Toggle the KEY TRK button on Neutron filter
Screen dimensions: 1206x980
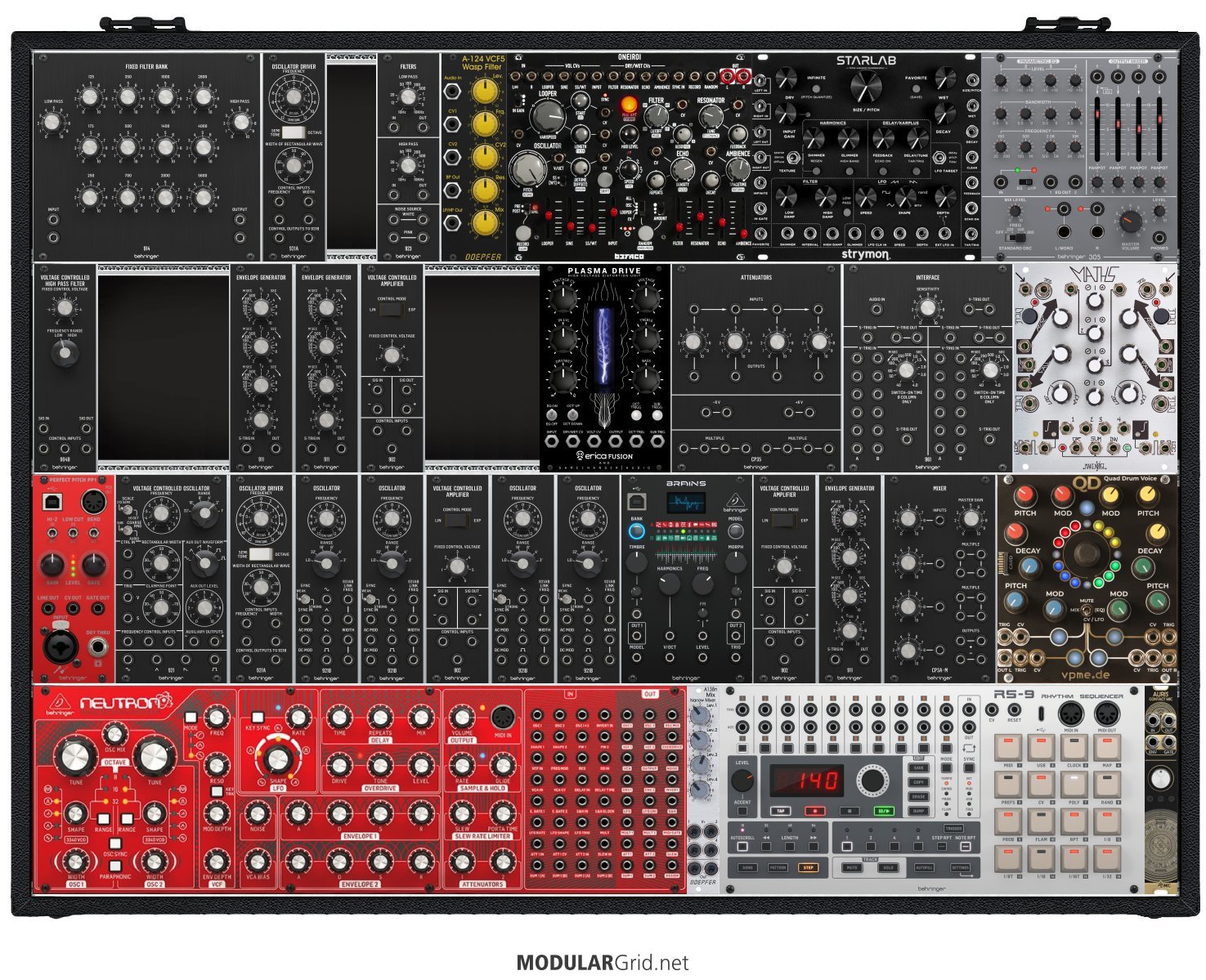click(x=216, y=791)
